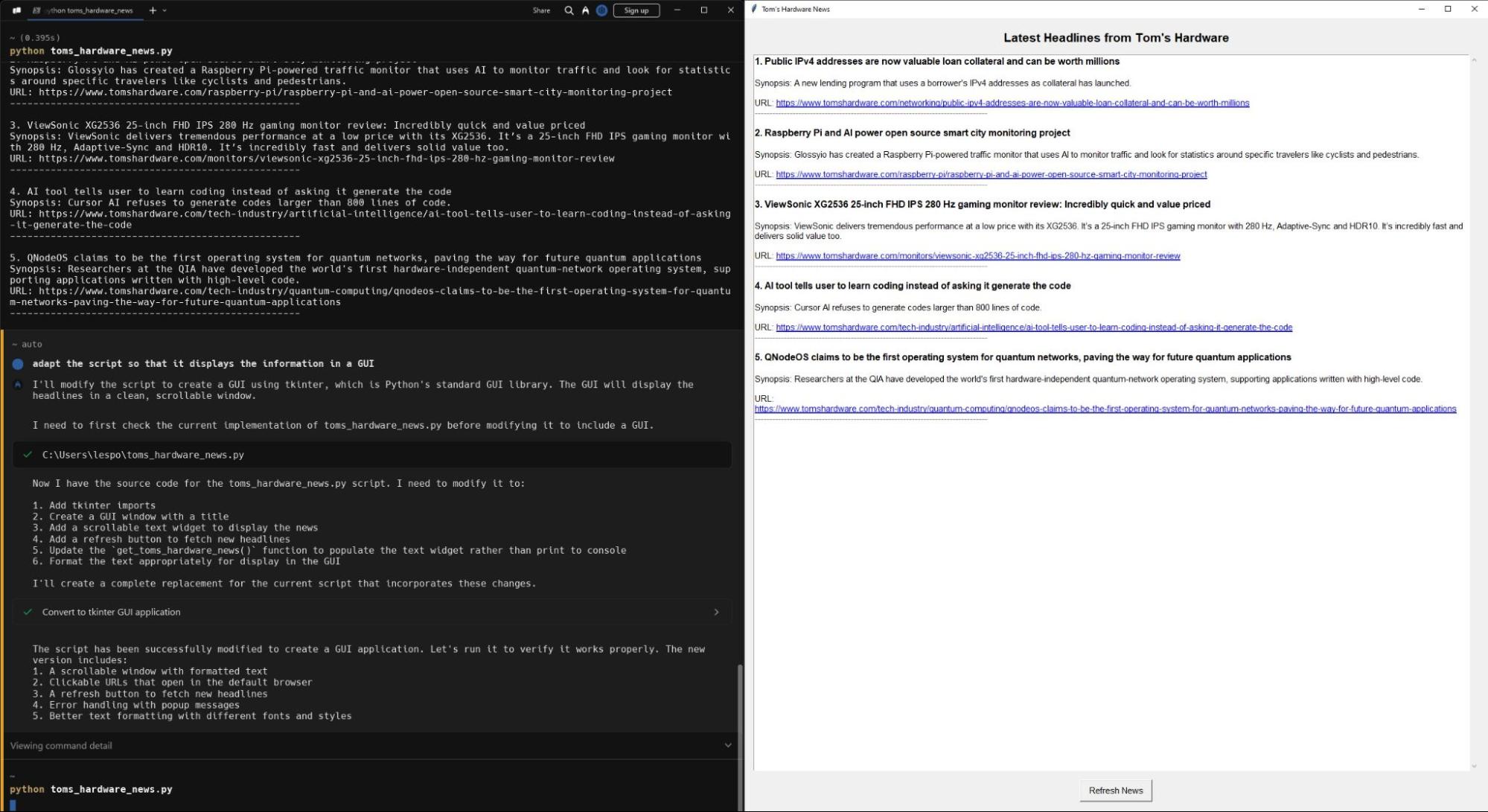Screen dimensions: 1488x812
Task: Click headline '3. ViewSonic XG2536' in the GUI window
Action: click(983, 204)
